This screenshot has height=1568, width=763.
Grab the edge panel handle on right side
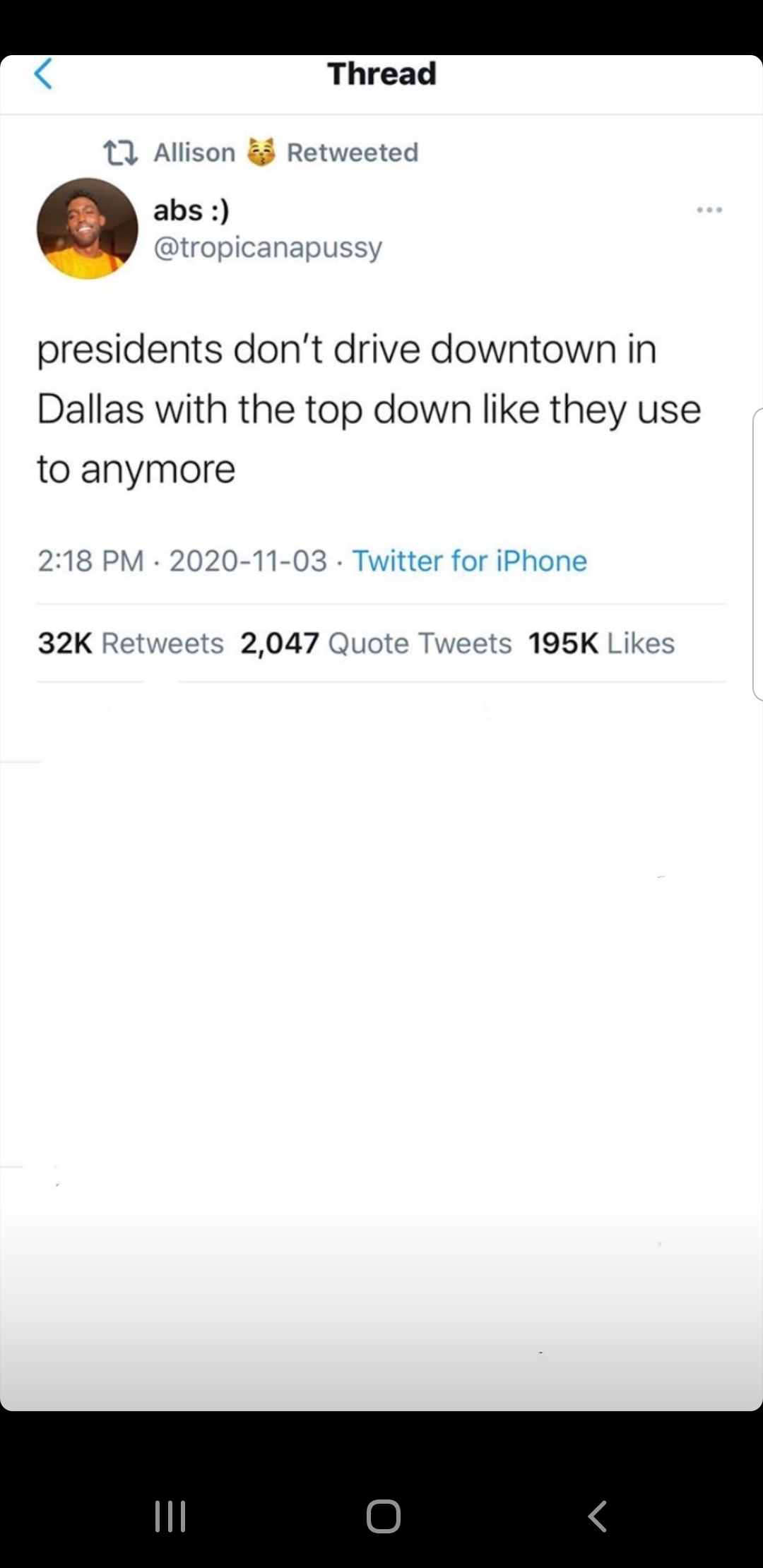757,554
